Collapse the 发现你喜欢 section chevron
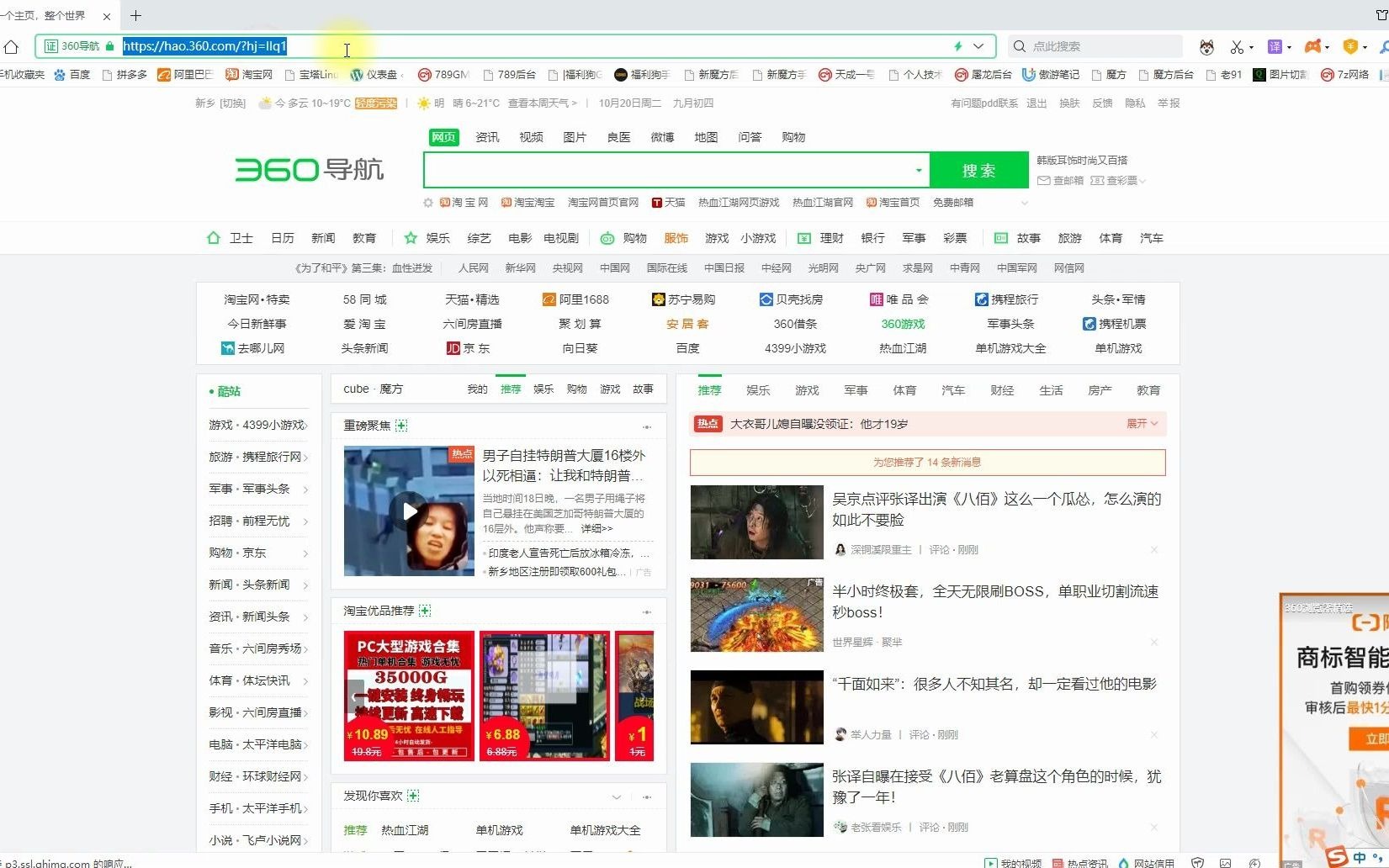1389x868 pixels. pyautogui.click(x=617, y=797)
